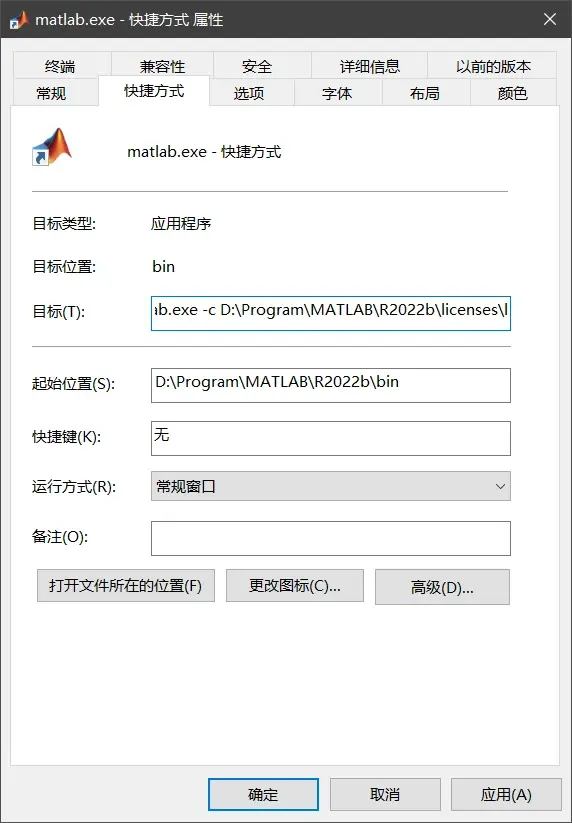Select the 选项 tab

pyautogui.click(x=249, y=93)
